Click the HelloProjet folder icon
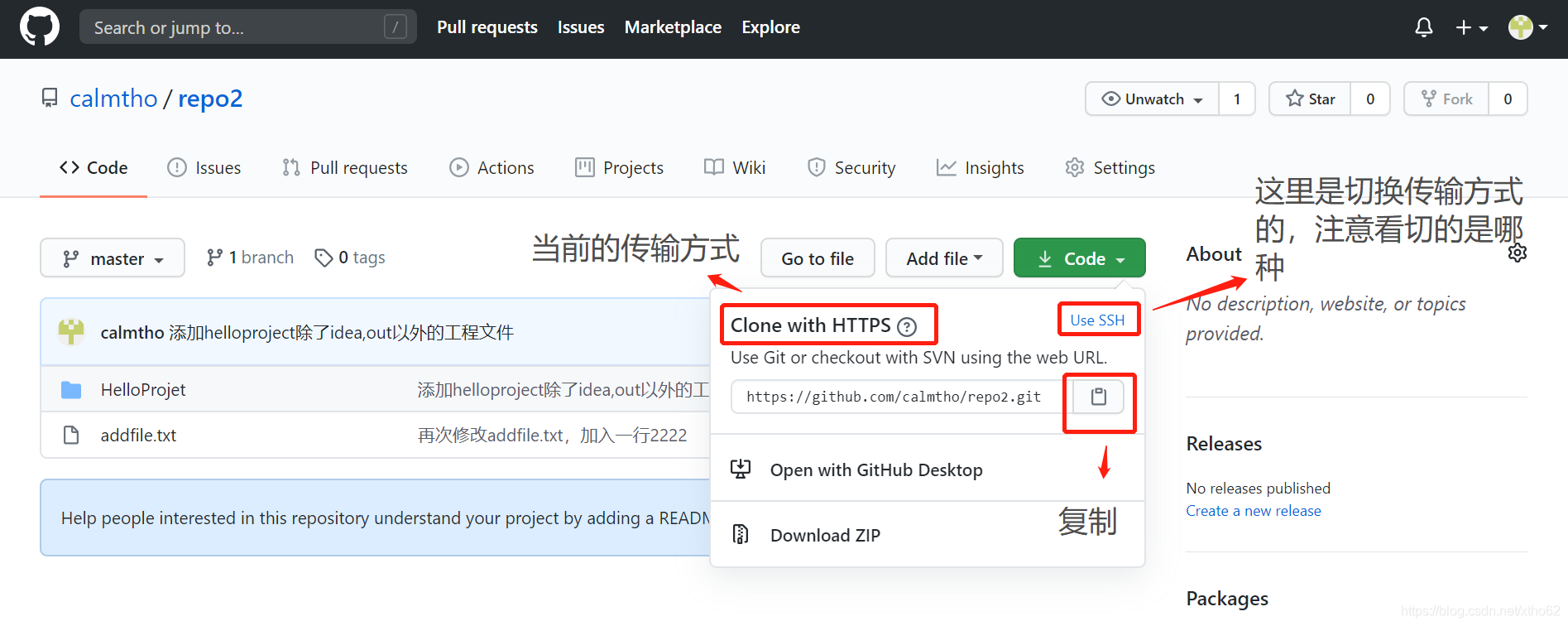 pyautogui.click(x=71, y=390)
